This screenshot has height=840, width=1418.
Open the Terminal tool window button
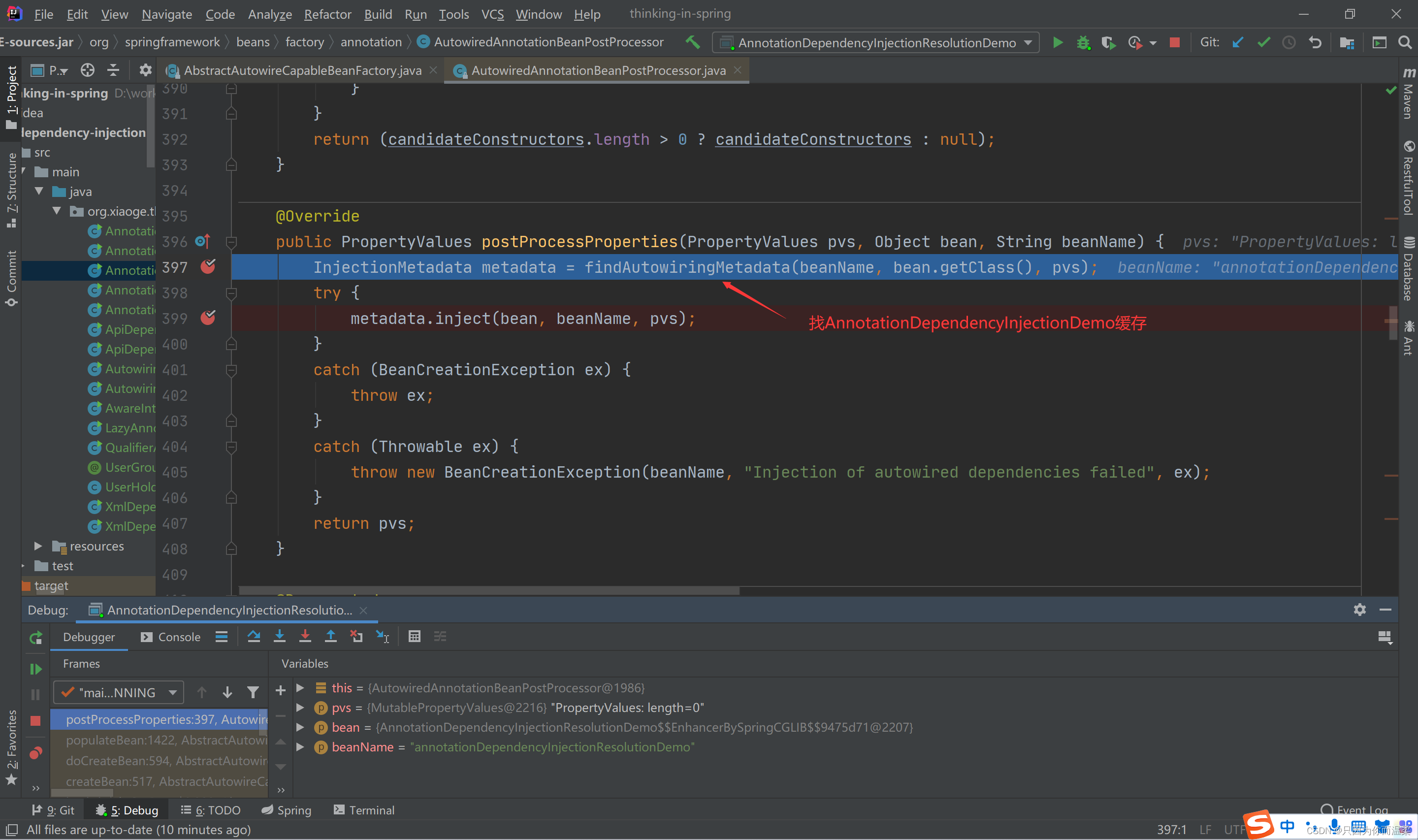[364, 810]
